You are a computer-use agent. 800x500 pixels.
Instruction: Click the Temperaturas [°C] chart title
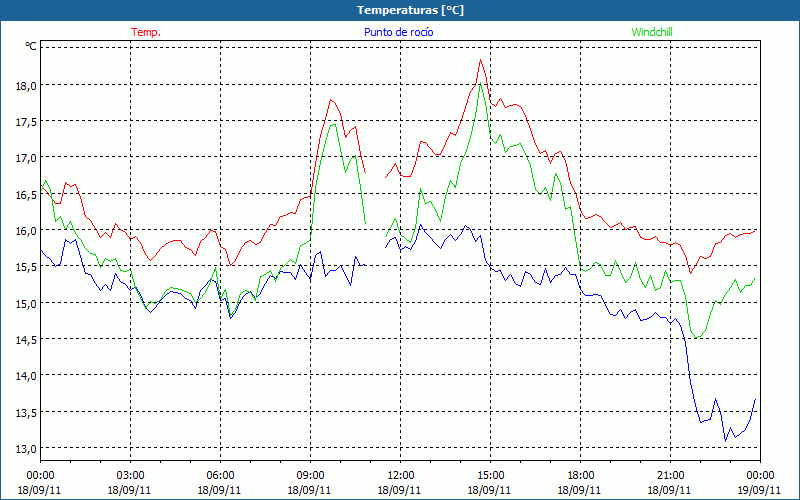410,10
